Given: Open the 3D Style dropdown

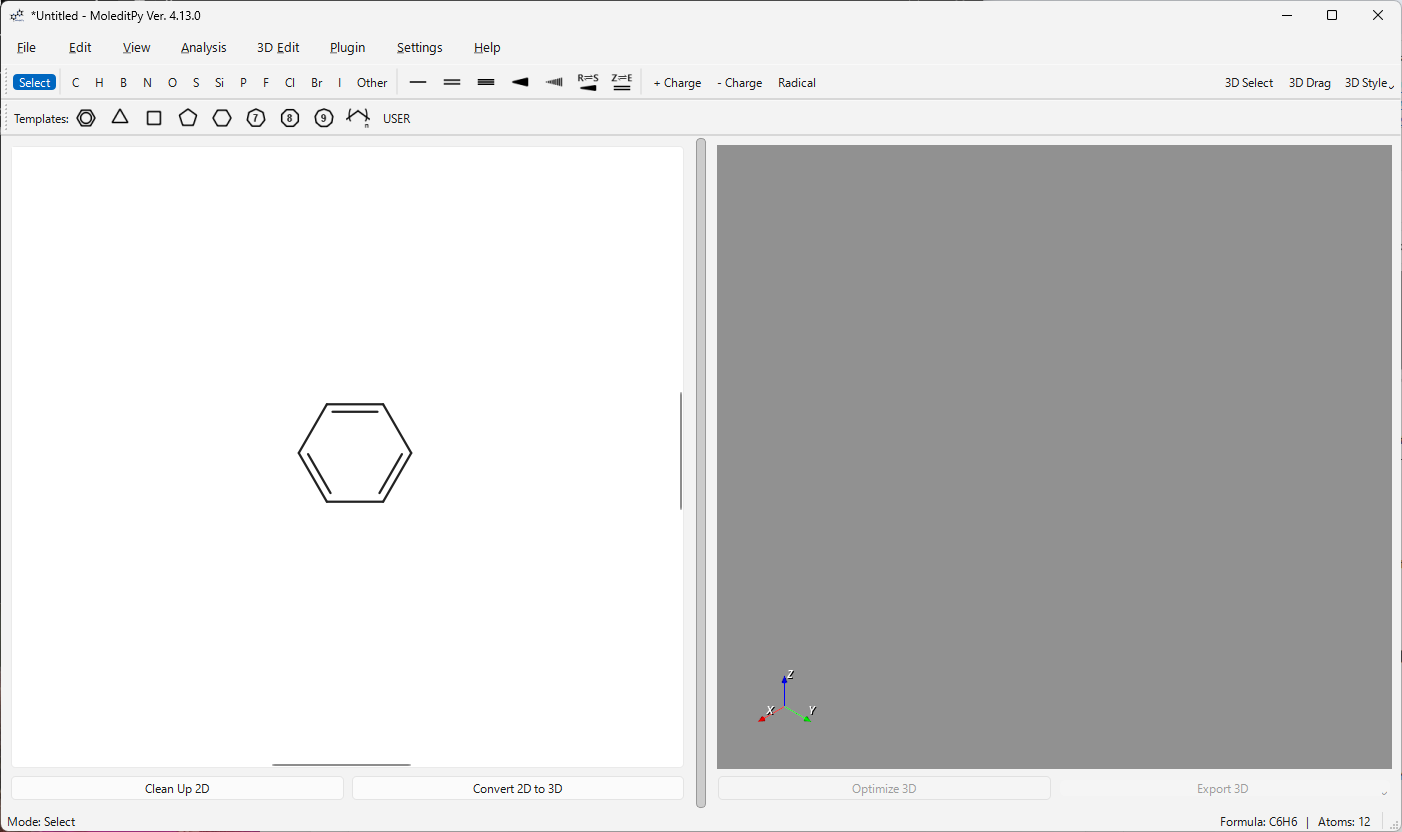Looking at the screenshot, I should (x=1368, y=83).
